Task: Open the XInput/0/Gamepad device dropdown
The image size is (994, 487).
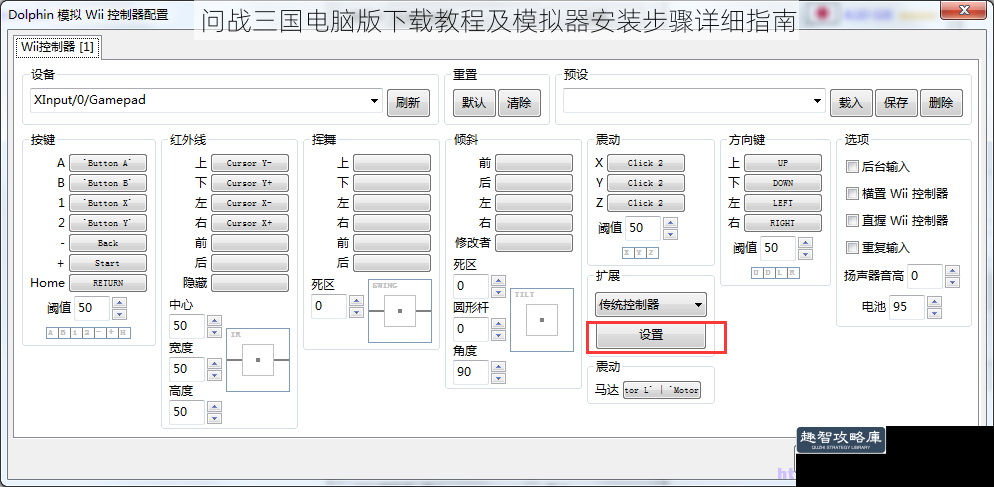Action: point(206,101)
